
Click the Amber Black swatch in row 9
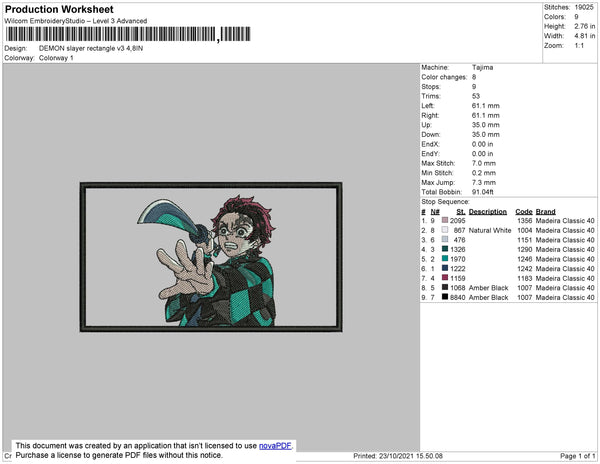click(445, 297)
